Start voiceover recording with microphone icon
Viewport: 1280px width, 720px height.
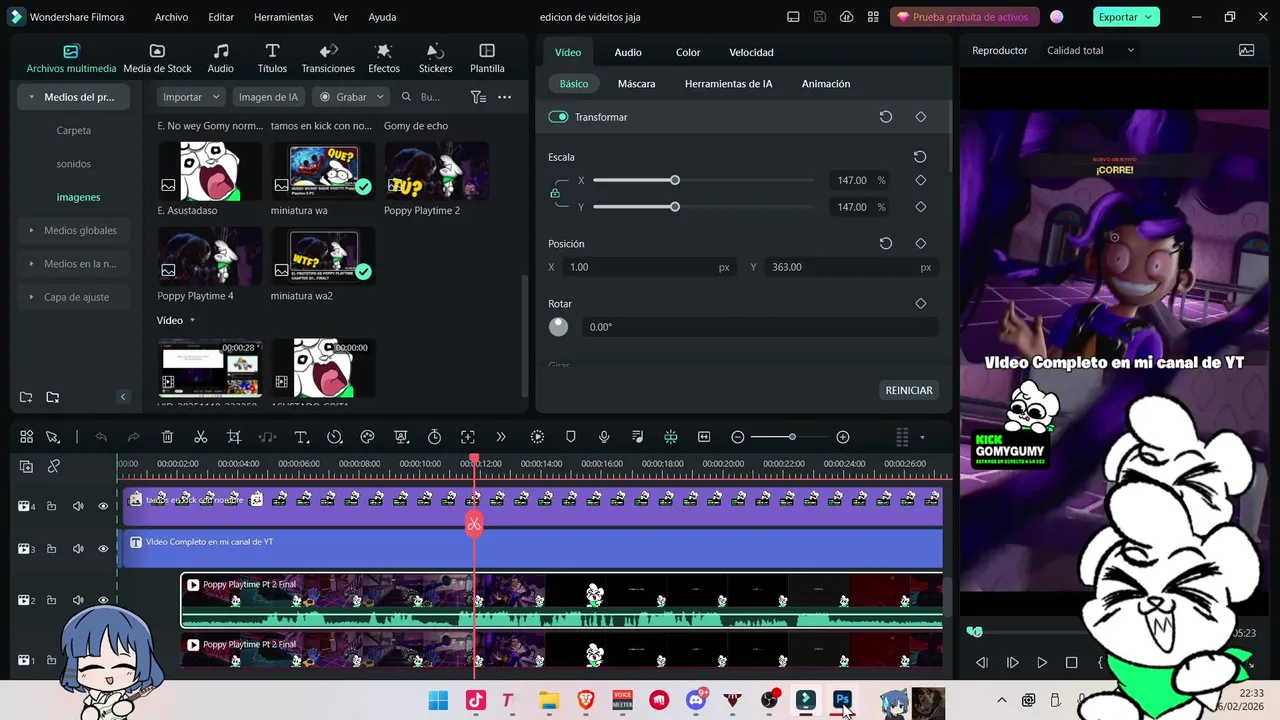tap(604, 437)
